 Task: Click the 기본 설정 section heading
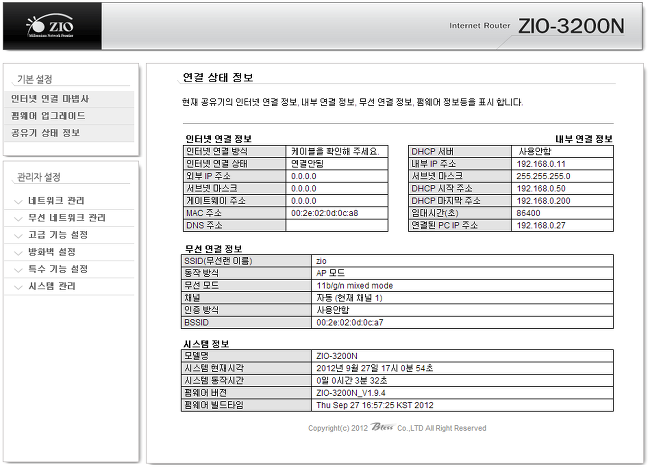pyautogui.click(x=34, y=79)
